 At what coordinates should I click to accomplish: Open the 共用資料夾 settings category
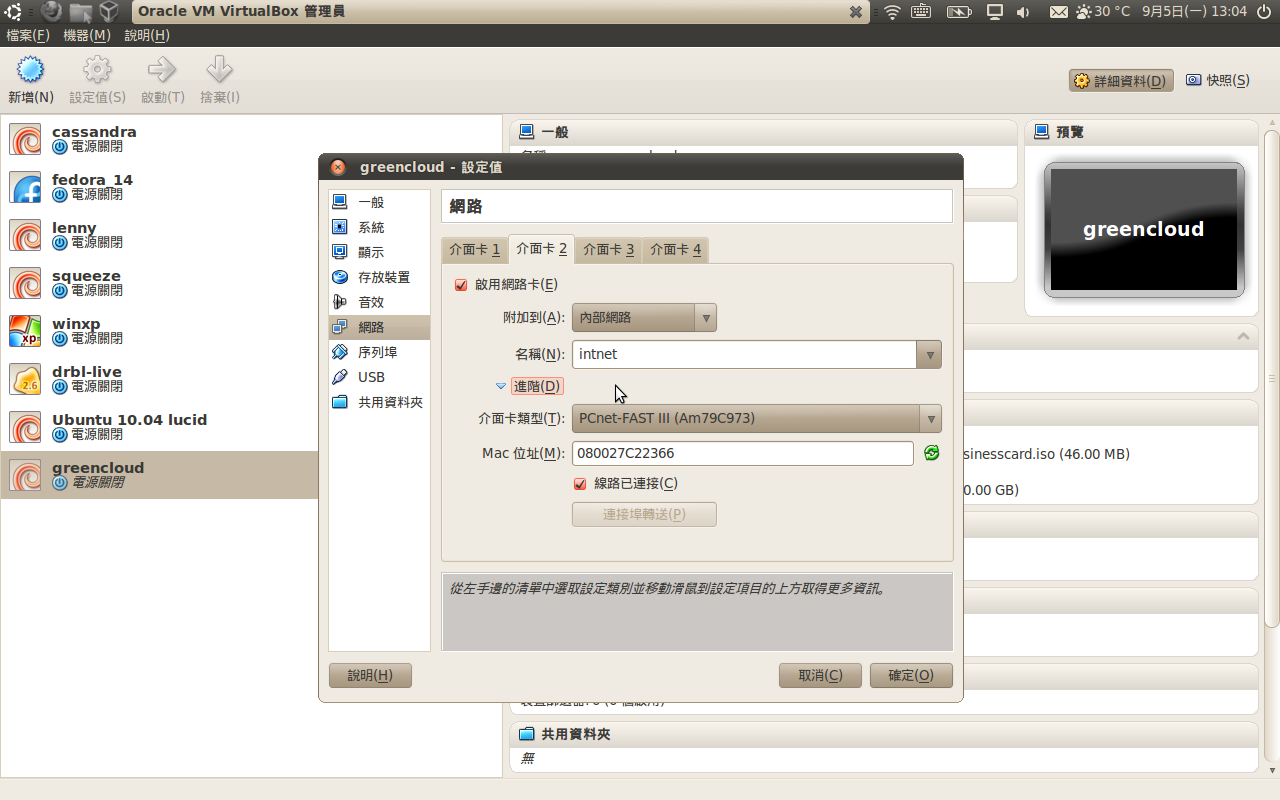(x=379, y=402)
